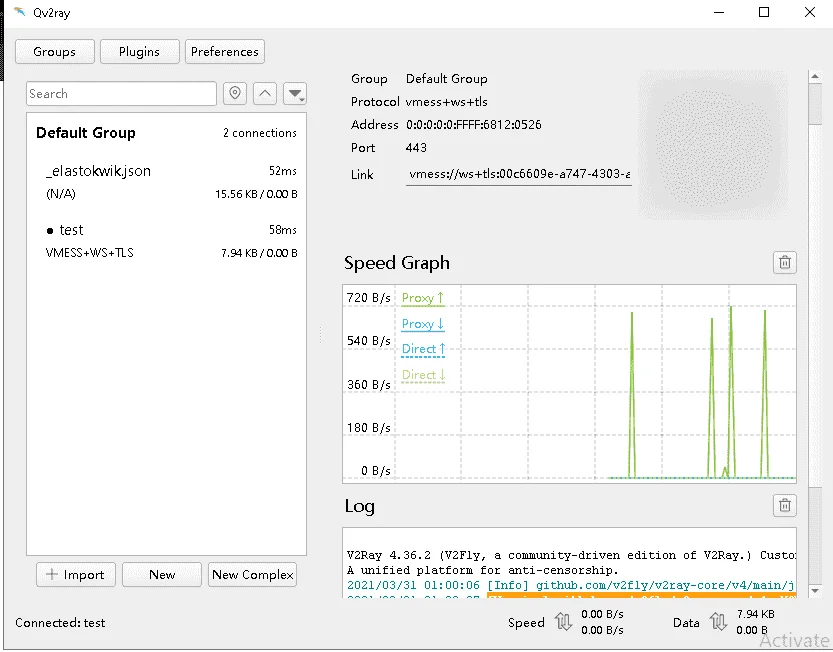Click the protocol value 'vmess+ws+tls'
This screenshot has width=833, height=652.
point(446,102)
